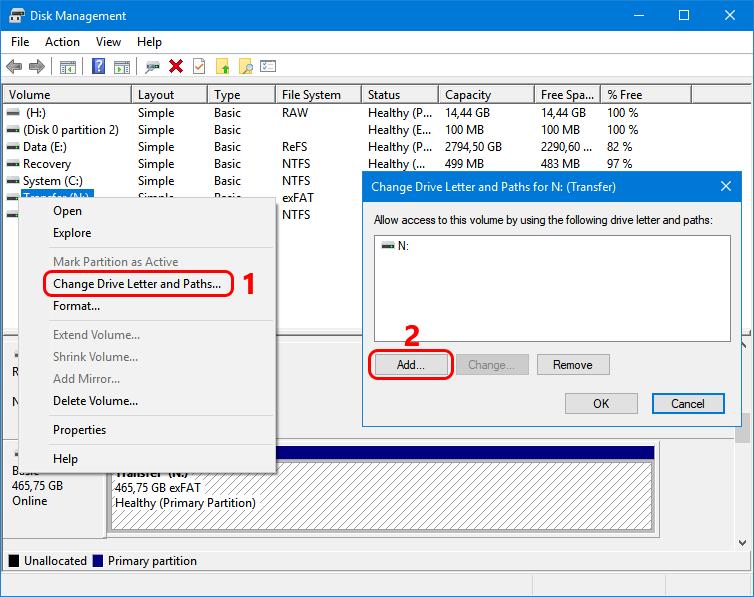Screen dimensions: 754x597
Task: Click the OK button in dialog
Action: click(x=601, y=403)
